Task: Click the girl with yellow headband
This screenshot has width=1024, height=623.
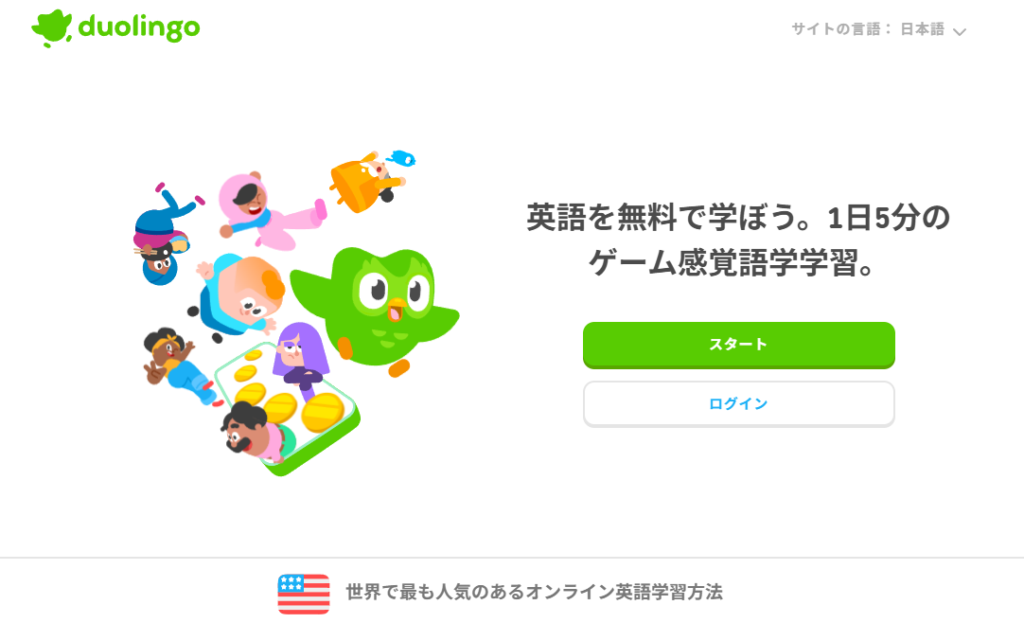Action: (178, 366)
